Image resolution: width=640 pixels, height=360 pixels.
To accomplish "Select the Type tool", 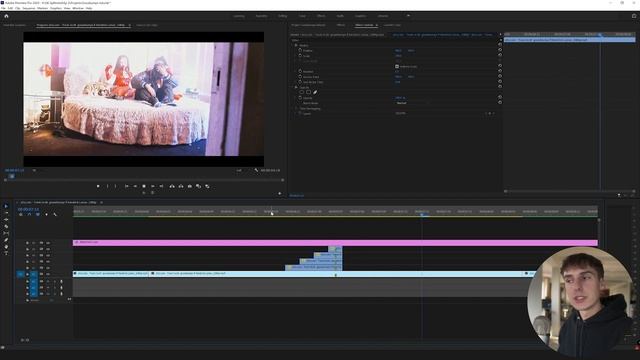I will pyautogui.click(x=6, y=253).
